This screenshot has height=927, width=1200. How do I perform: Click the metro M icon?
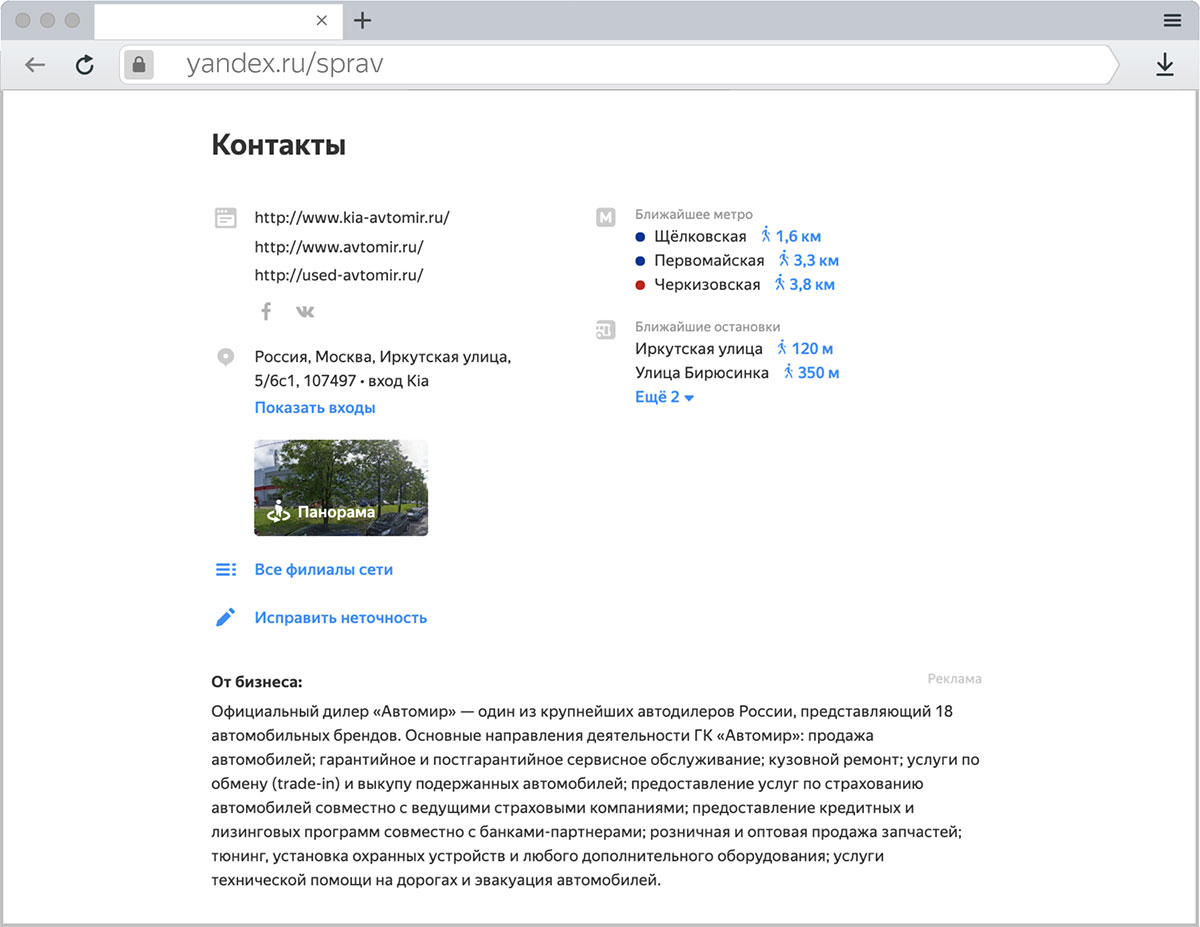tap(605, 217)
